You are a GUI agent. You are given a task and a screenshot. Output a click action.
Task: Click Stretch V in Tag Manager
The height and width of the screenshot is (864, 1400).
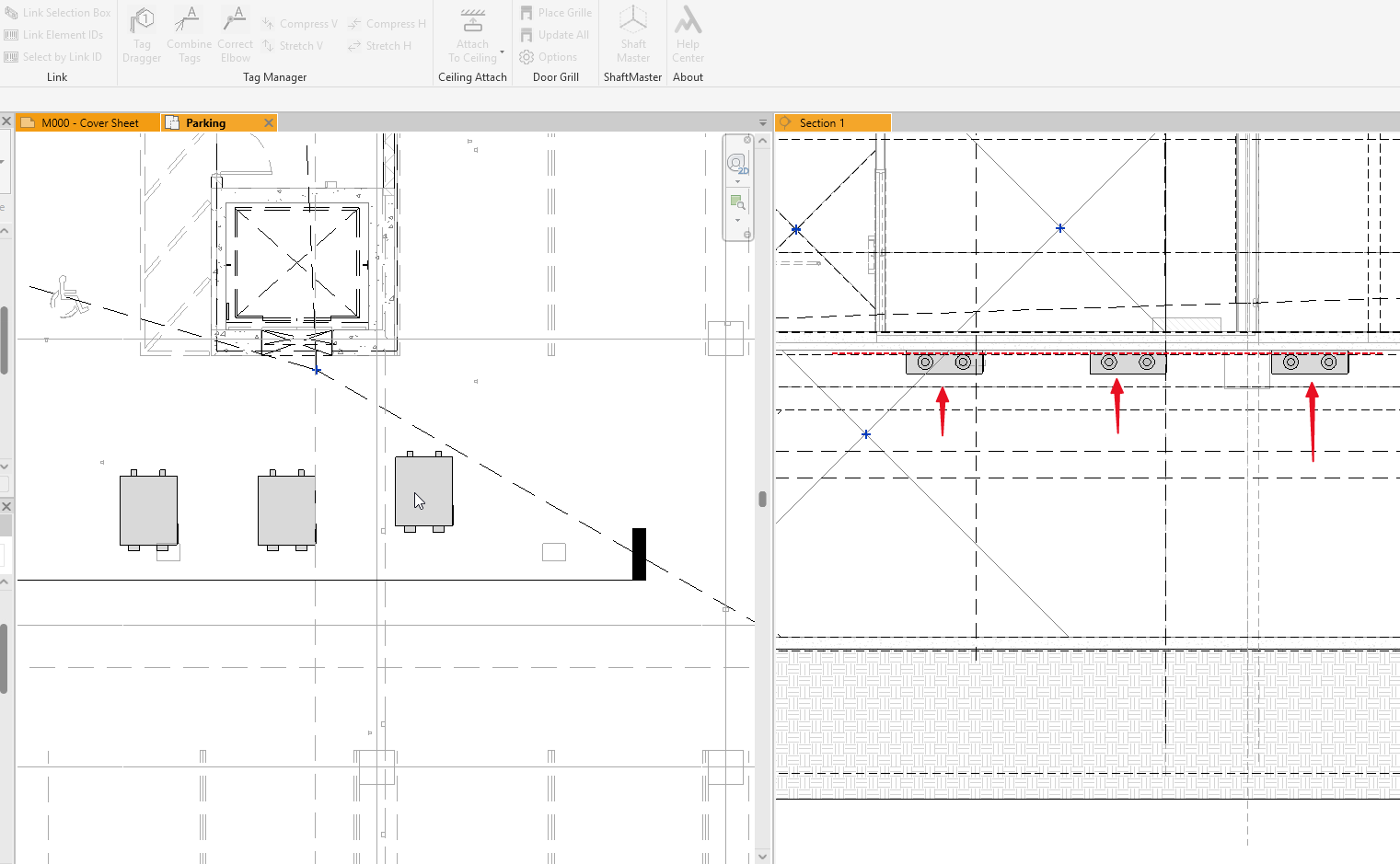tap(292, 46)
